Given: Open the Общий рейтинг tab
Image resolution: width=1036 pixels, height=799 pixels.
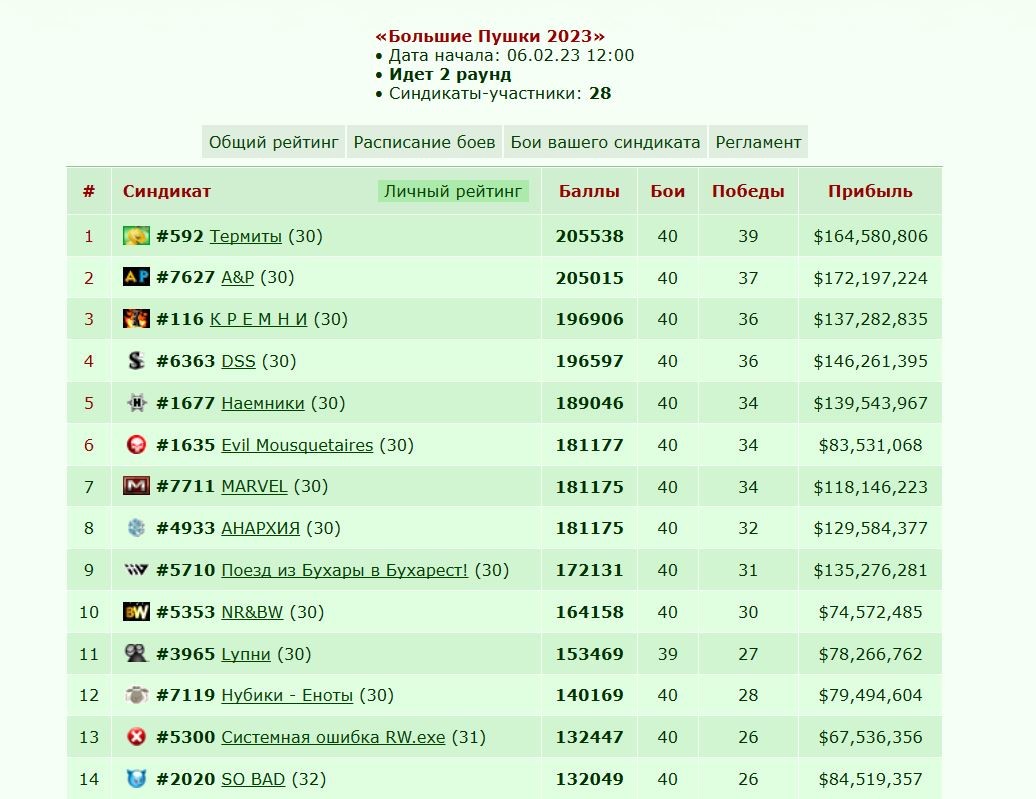Looking at the screenshot, I should 274,142.
